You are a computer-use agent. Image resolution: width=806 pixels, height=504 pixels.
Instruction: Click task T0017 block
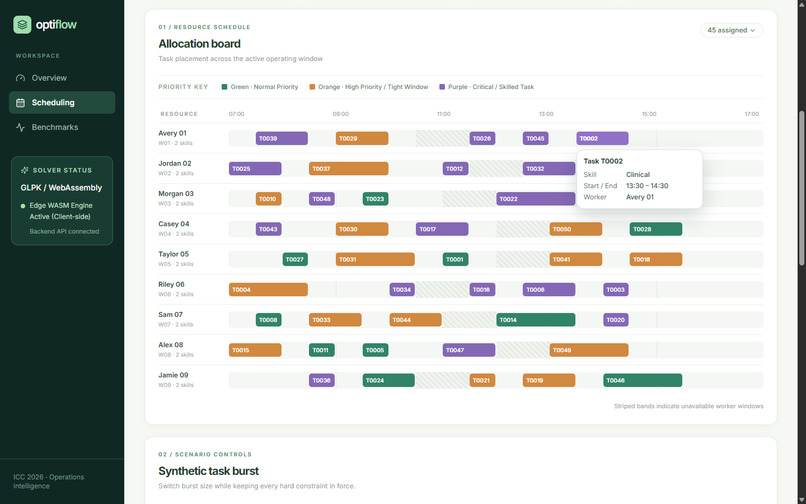tap(442, 229)
